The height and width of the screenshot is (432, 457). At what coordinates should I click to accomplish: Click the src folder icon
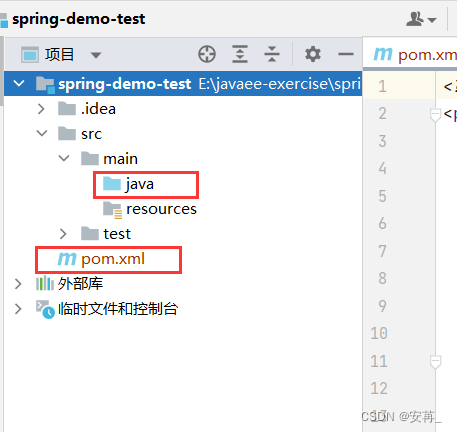[x=67, y=134]
